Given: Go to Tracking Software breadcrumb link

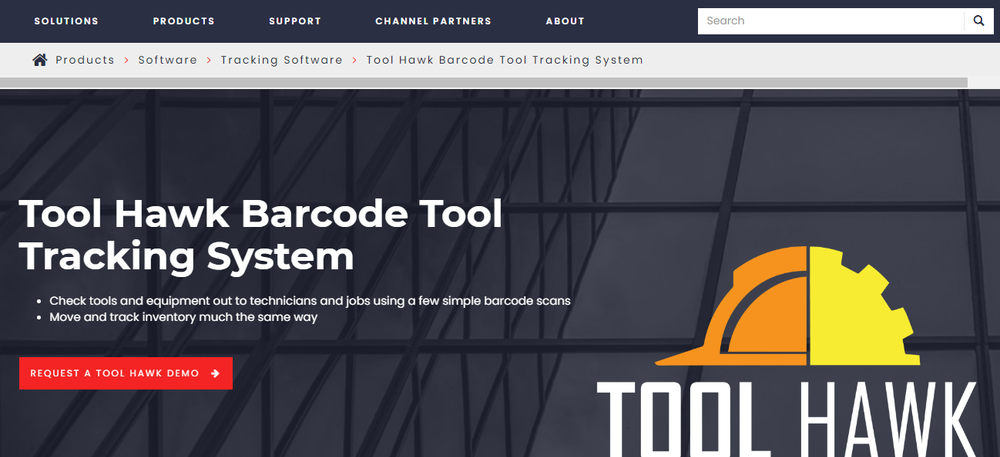Looking at the screenshot, I should tap(281, 60).
